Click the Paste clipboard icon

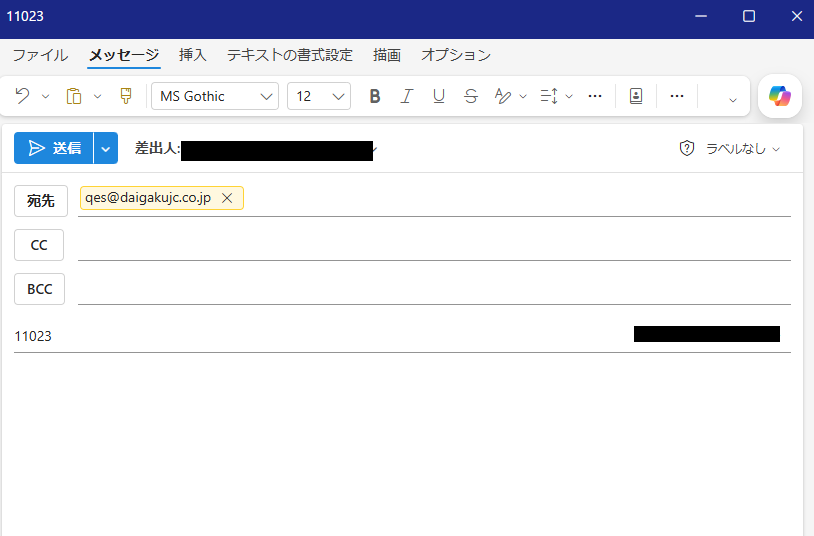click(x=74, y=96)
